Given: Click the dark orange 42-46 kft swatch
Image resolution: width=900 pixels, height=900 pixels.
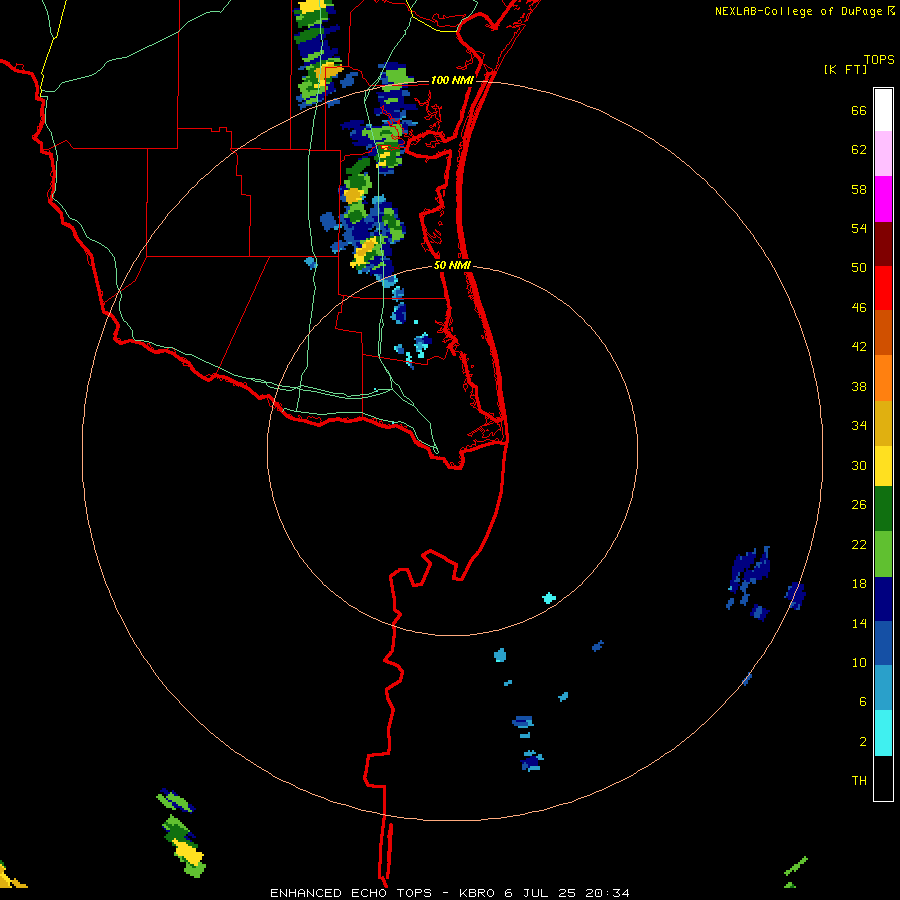Looking at the screenshot, I should [883, 332].
